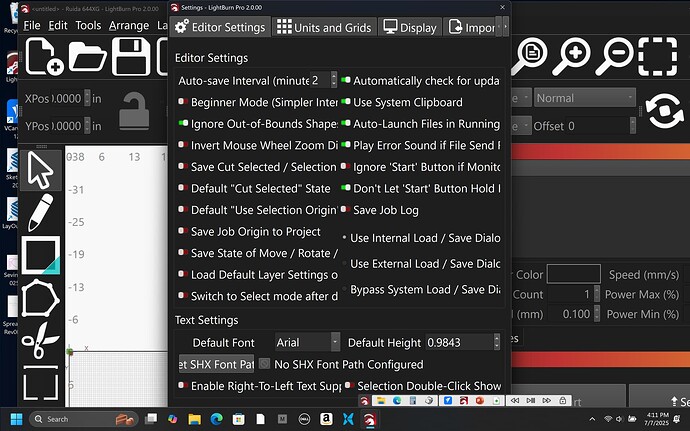Enable Save Job Origin to Project
This screenshot has height=431, width=690.
click(x=183, y=231)
